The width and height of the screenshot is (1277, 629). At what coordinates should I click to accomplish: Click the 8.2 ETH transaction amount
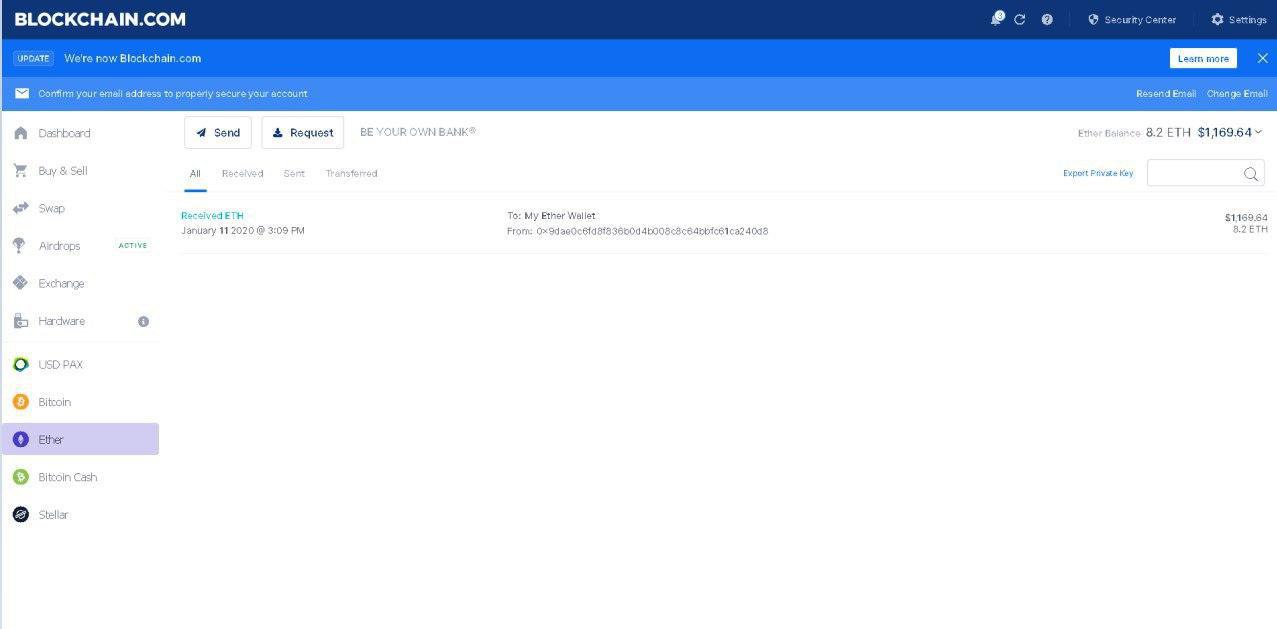tap(1250, 229)
